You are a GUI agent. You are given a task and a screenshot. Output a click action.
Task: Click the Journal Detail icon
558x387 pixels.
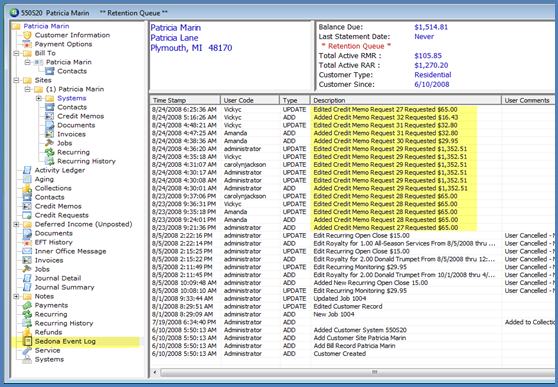click(x=27, y=278)
